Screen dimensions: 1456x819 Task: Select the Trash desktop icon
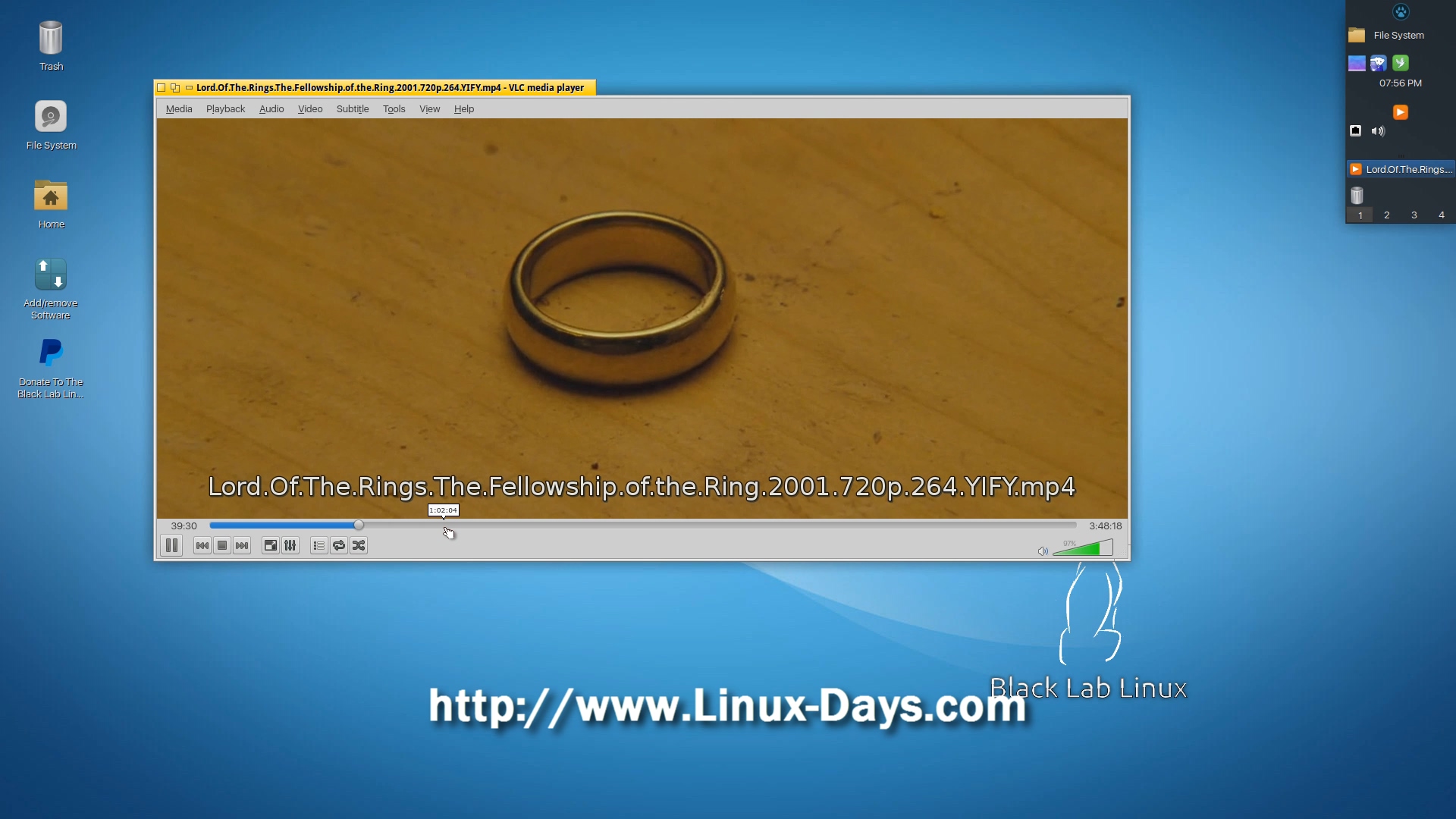[51, 45]
